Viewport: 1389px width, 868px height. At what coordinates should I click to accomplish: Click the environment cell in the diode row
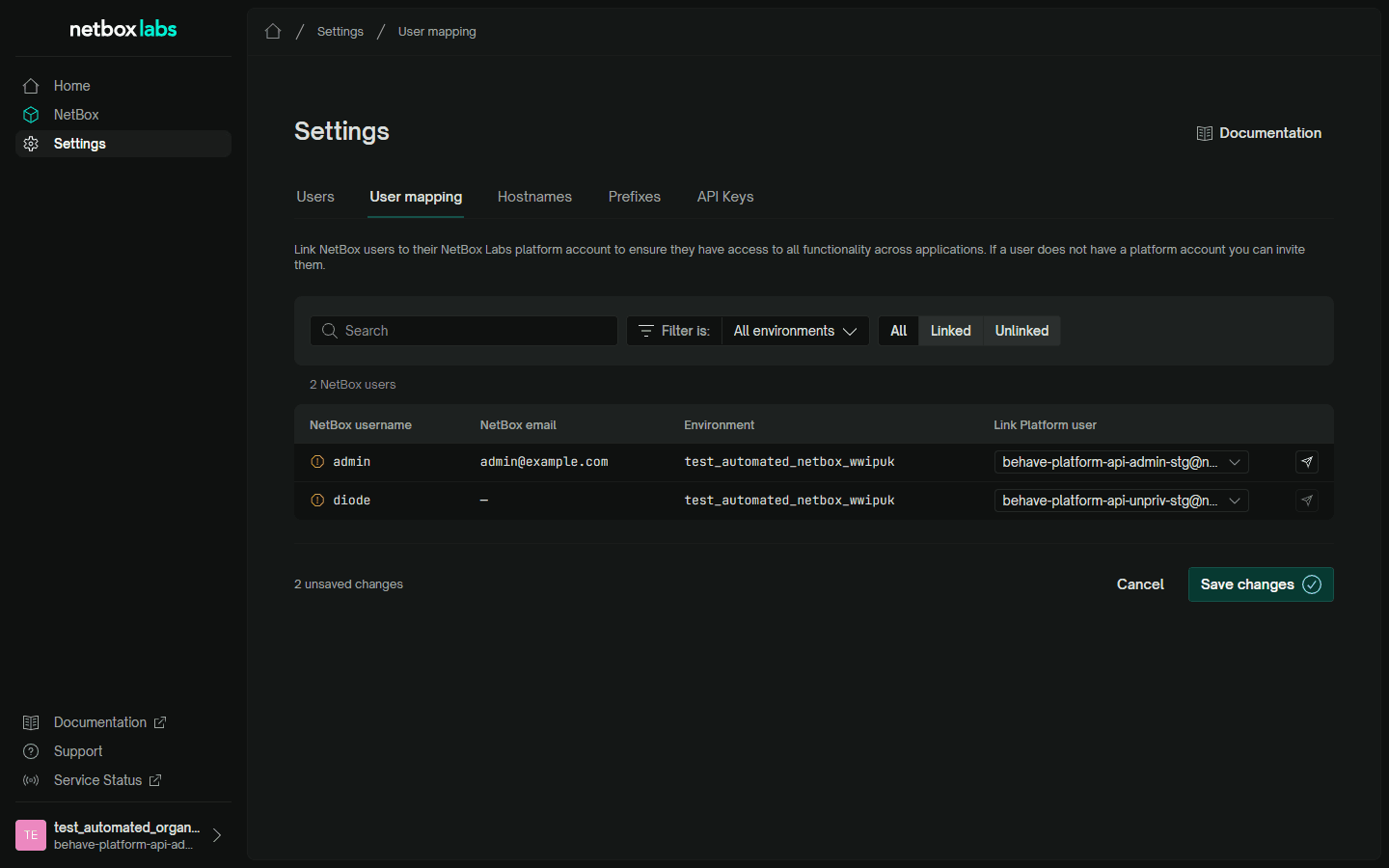point(790,501)
